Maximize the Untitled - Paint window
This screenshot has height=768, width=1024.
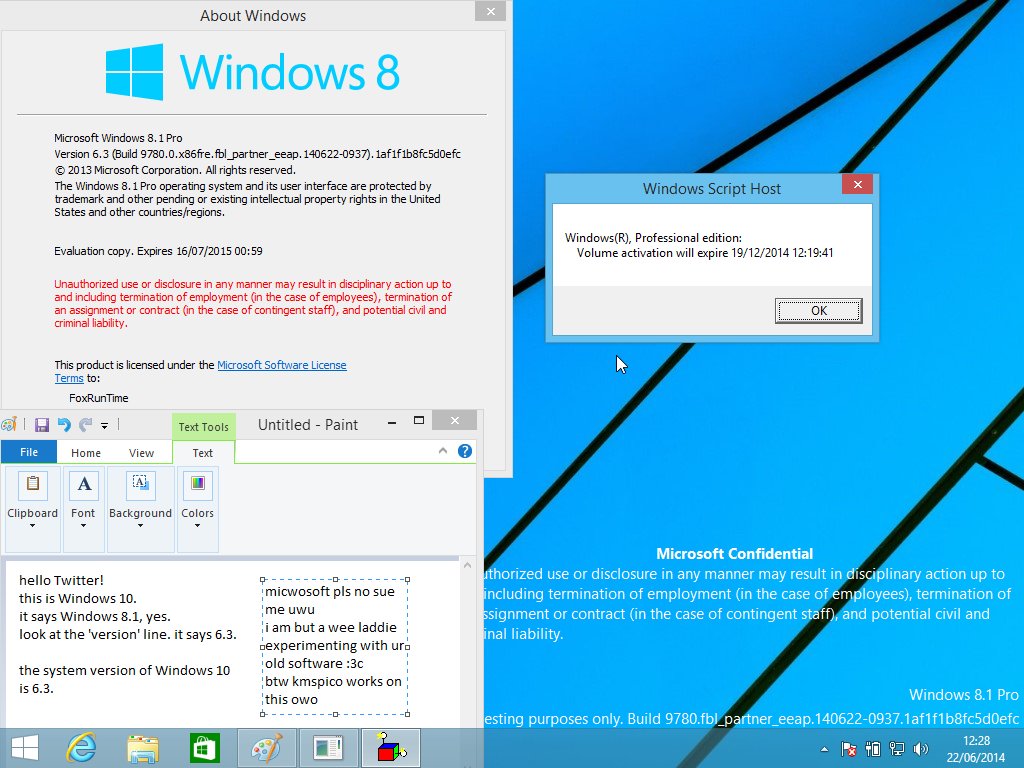(x=419, y=421)
